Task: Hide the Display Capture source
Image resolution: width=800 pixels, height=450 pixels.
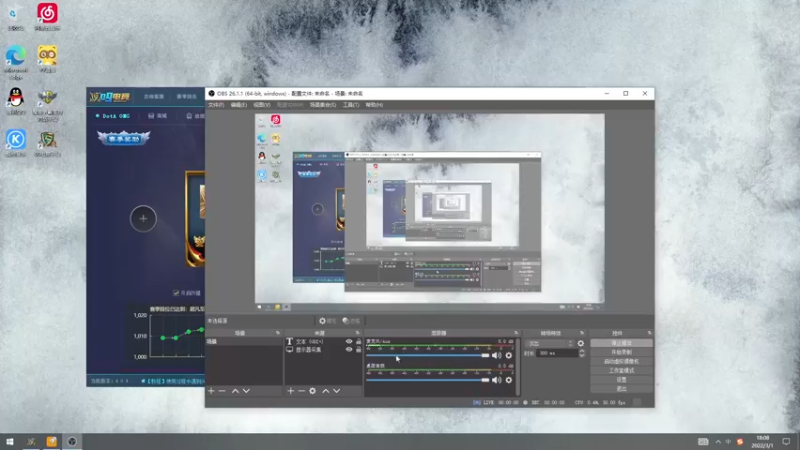Action: coord(349,350)
